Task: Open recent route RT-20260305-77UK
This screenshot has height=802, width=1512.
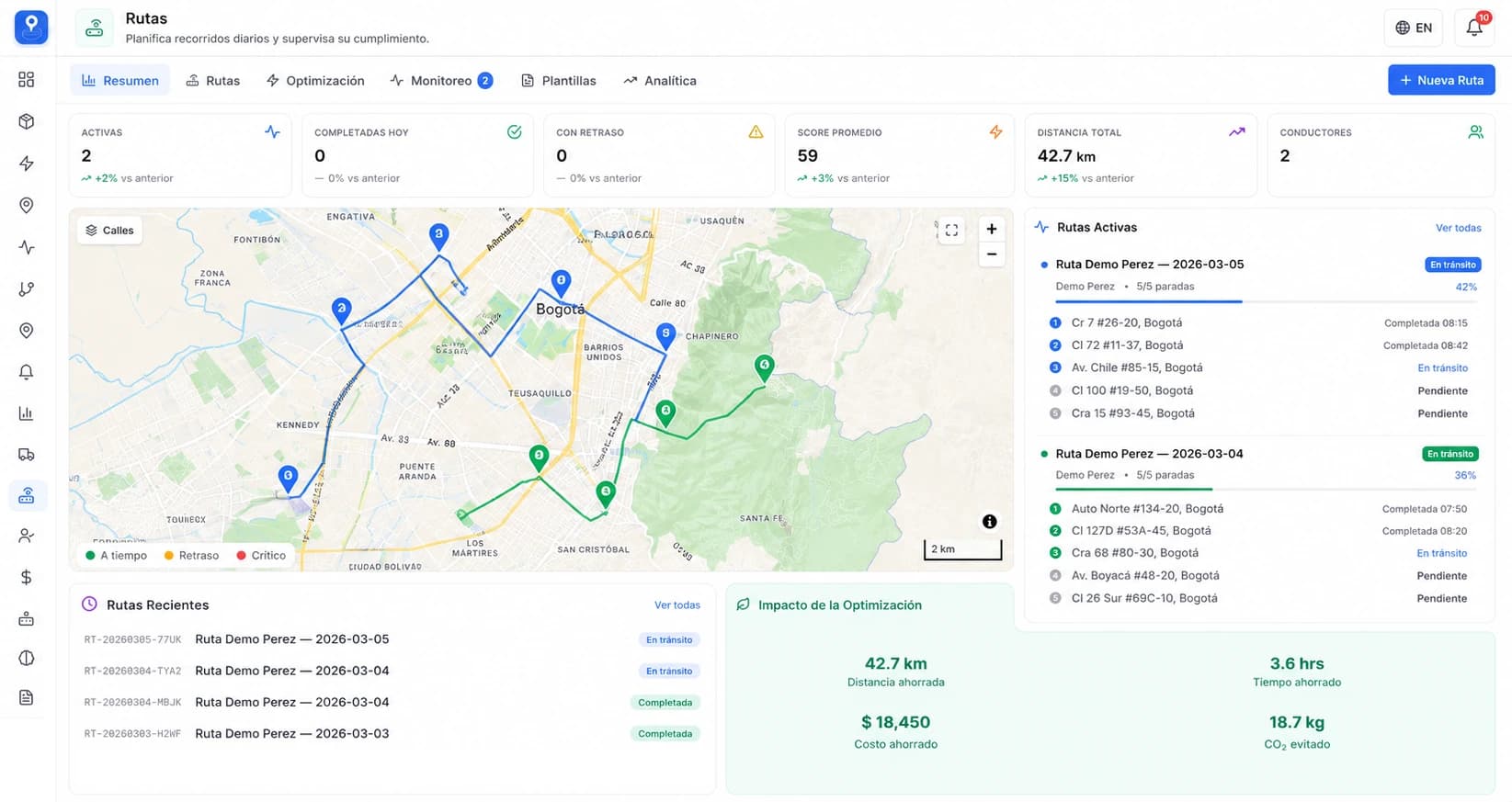Action: pyautogui.click(x=392, y=639)
